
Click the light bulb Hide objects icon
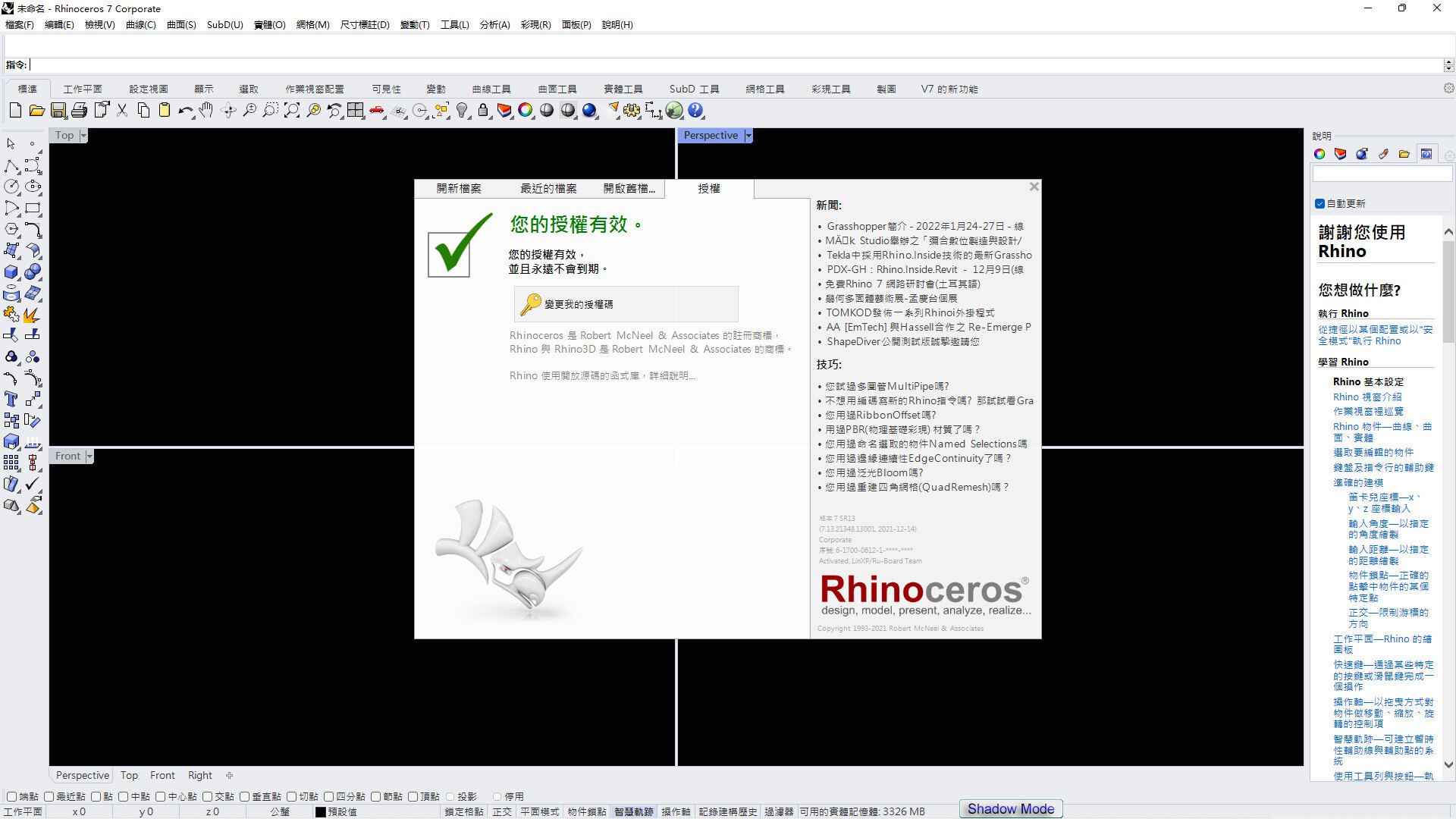tap(462, 111)
